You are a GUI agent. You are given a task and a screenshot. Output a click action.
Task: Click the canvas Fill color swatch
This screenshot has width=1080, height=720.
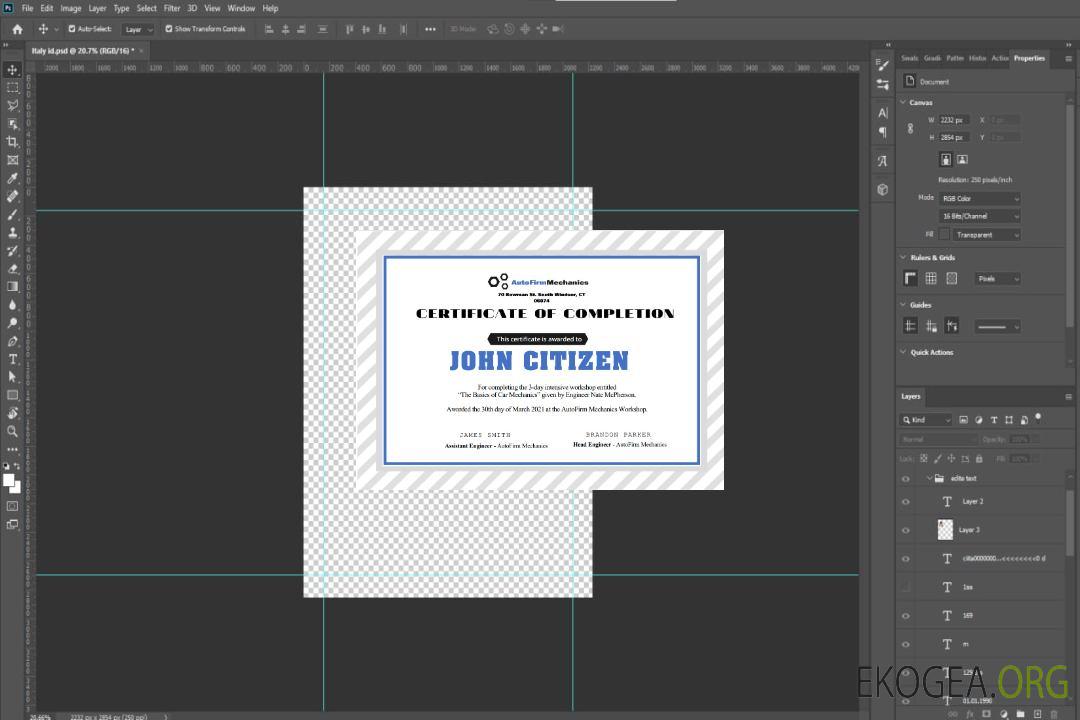944,234
